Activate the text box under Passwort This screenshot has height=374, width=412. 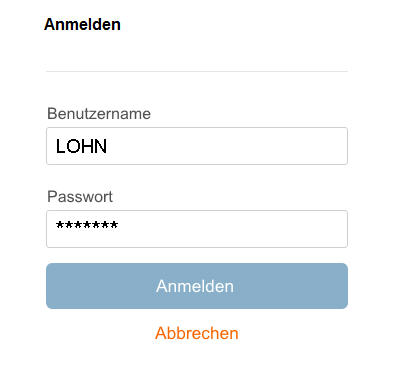pos(197,229)
